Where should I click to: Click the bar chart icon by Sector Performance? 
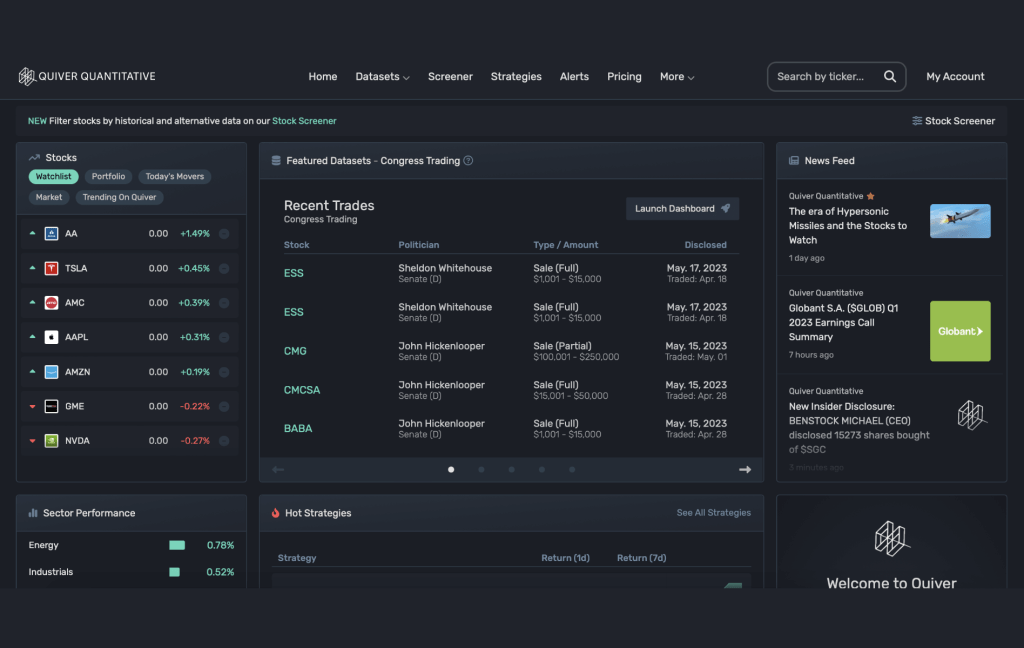point(33,513)
